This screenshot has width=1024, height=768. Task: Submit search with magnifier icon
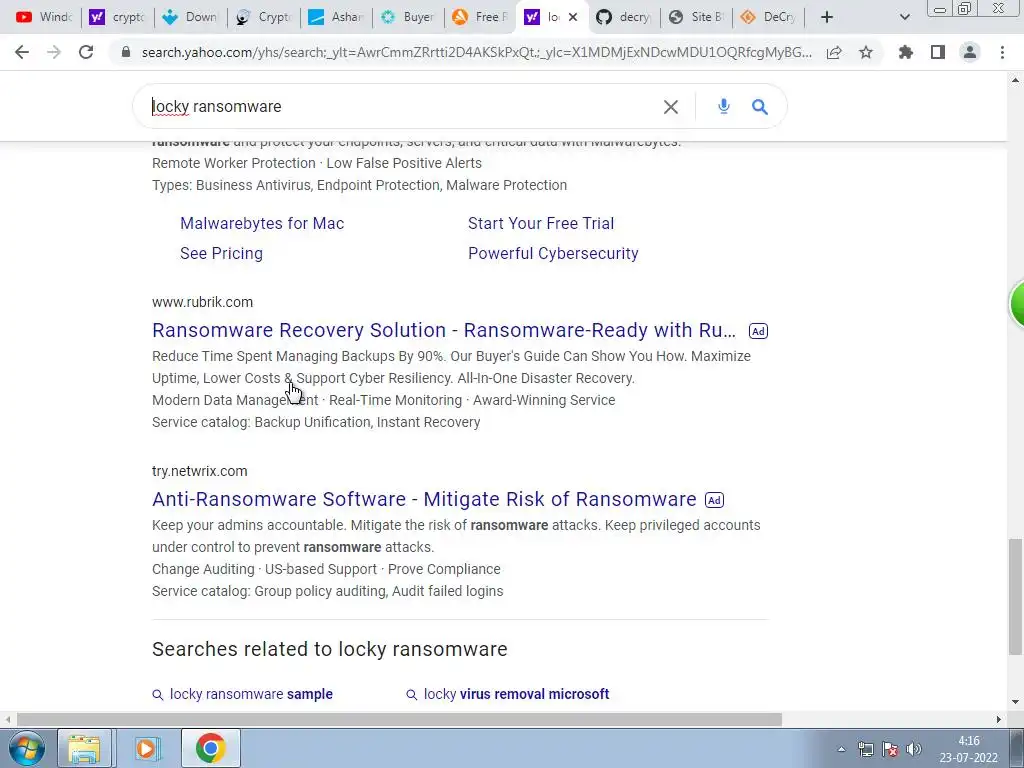point(760,106)
